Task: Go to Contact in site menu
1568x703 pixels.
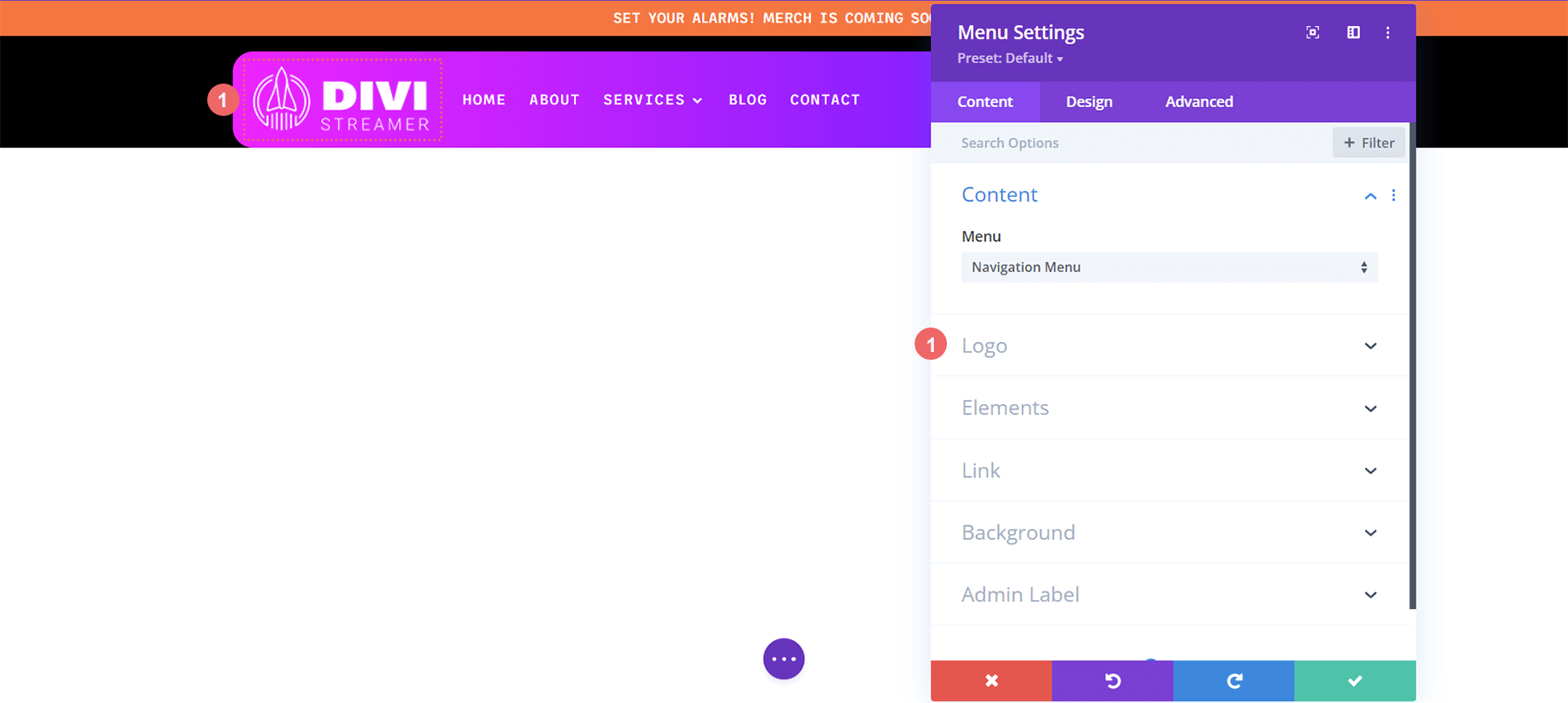Action: tap(825, 100)
